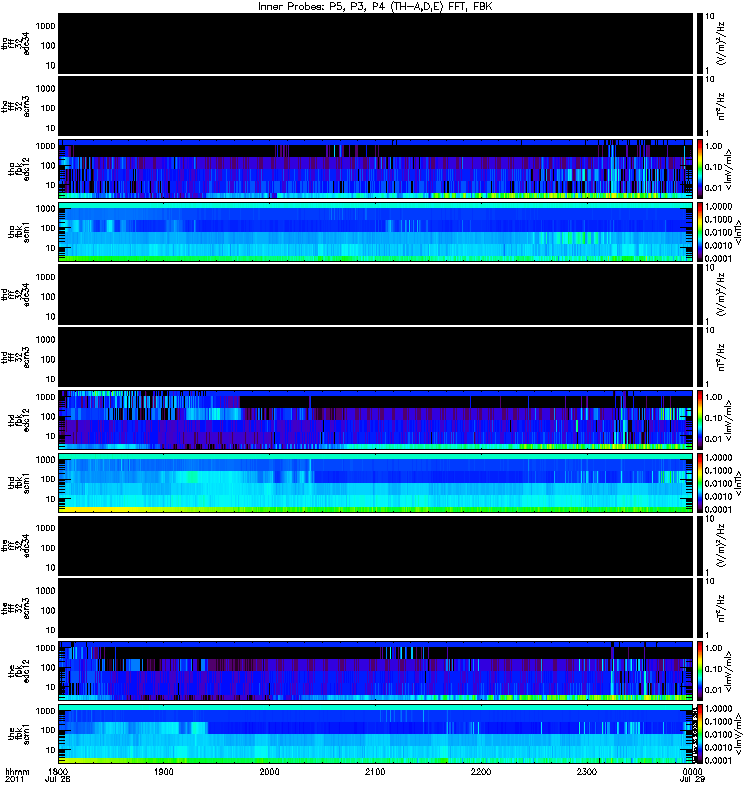The image size is (750, 800).
Task: Click the 1800 time axis label
Action: pyautogui.click(x=58, y=772)
